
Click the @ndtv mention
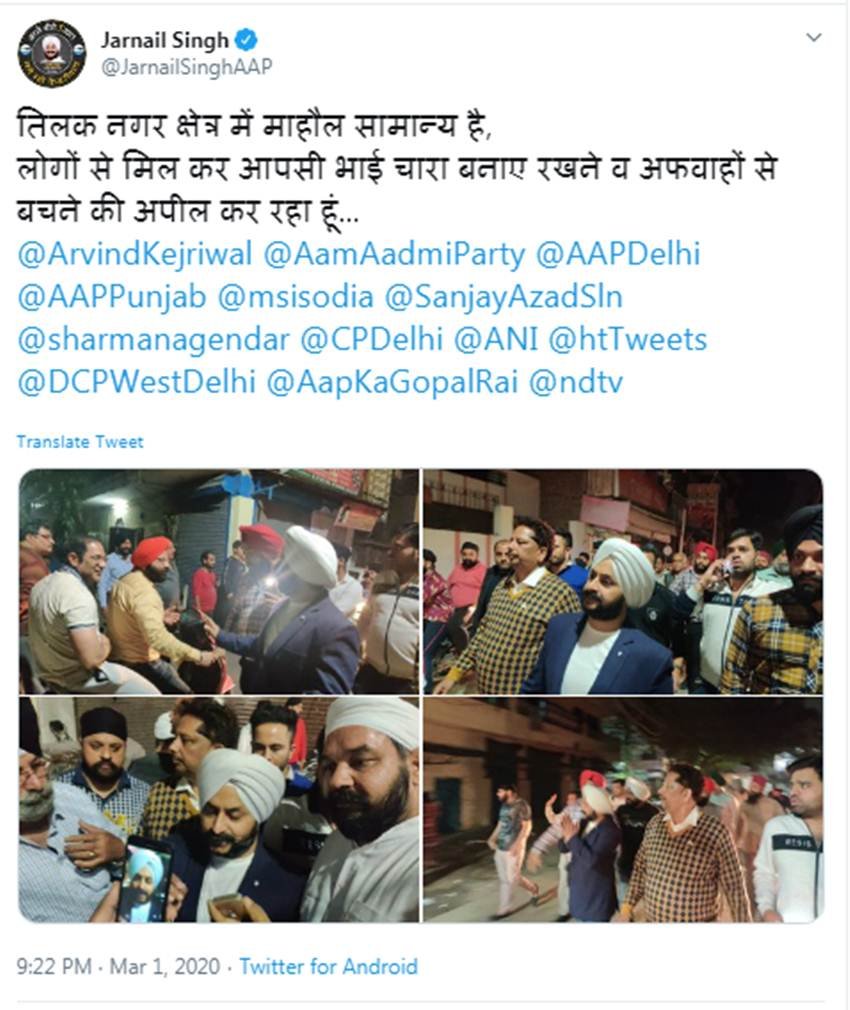(x=576, y=382)
